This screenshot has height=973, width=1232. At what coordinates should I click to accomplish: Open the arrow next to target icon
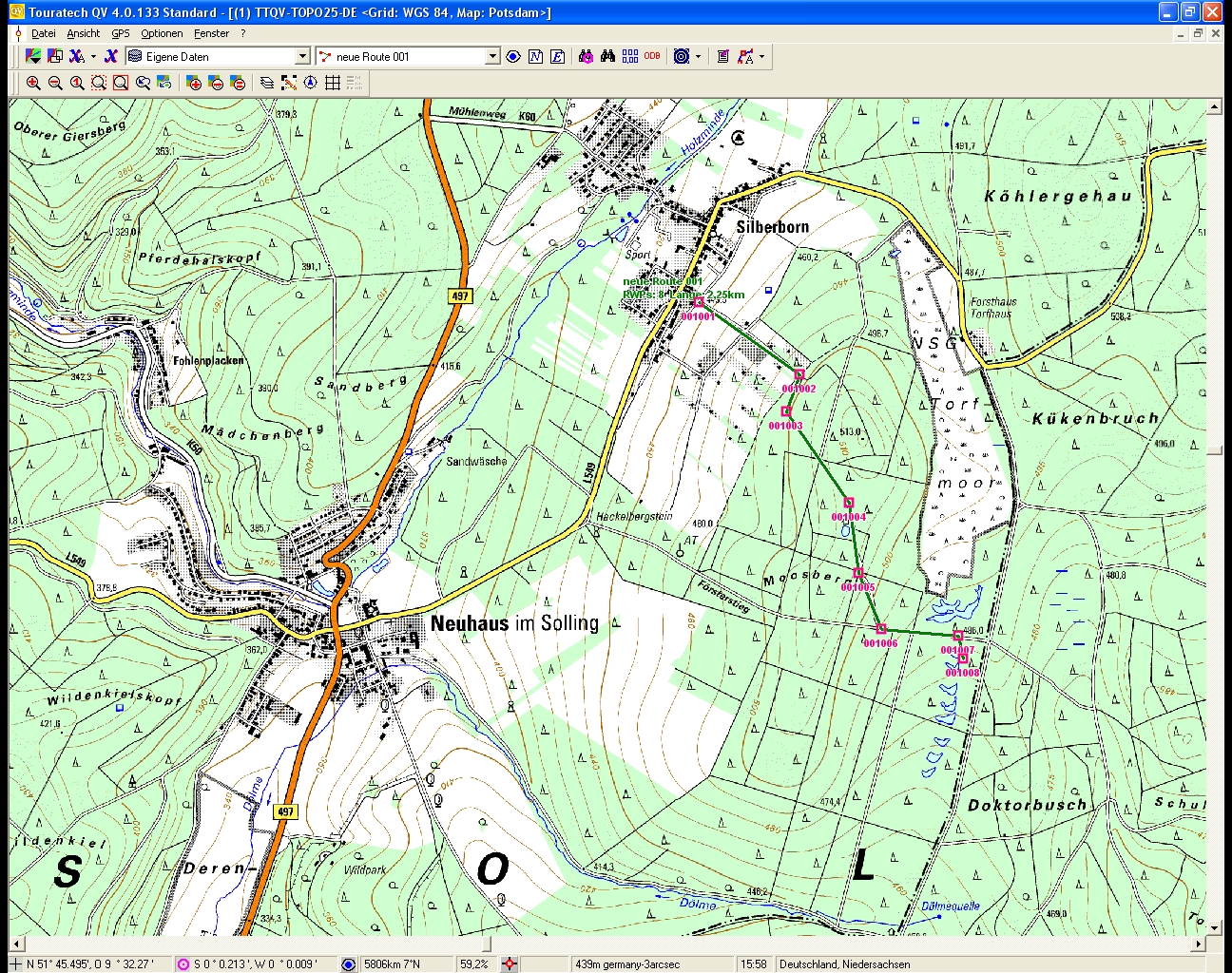[699, 57]
